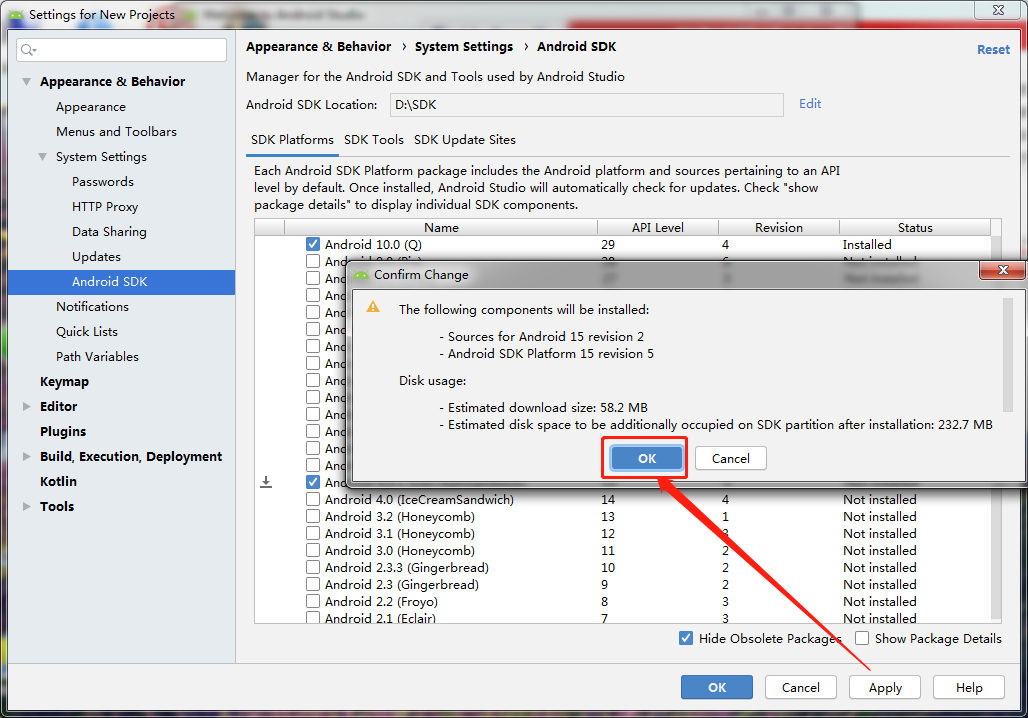
Task: Click Appearance & Behavior breadcrumb
Action: click(319, 47)
